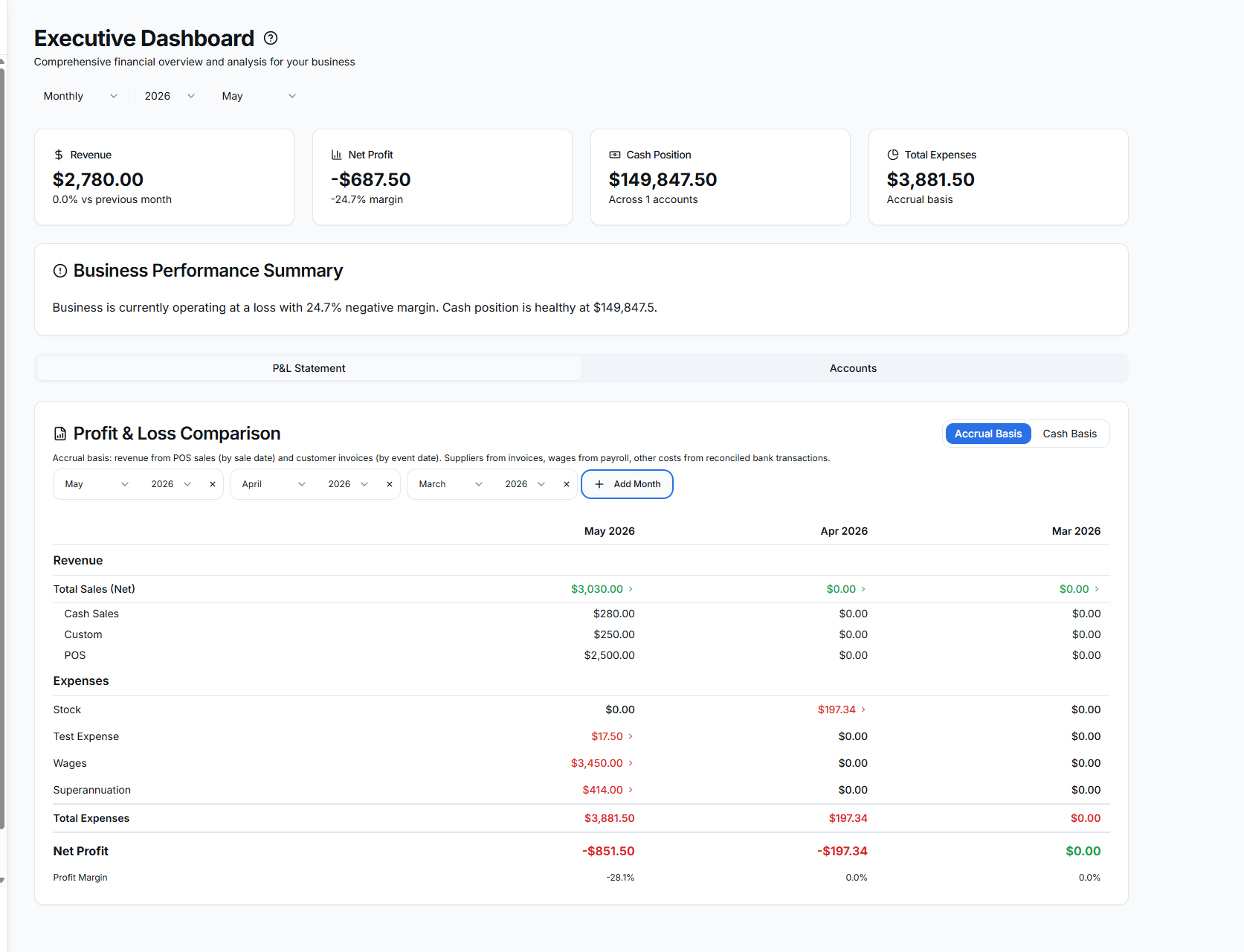Click the $414.00 Superannuation amount
This screenshot has height=952, width=1244.
pyautogui.click(x=602, y=790)
